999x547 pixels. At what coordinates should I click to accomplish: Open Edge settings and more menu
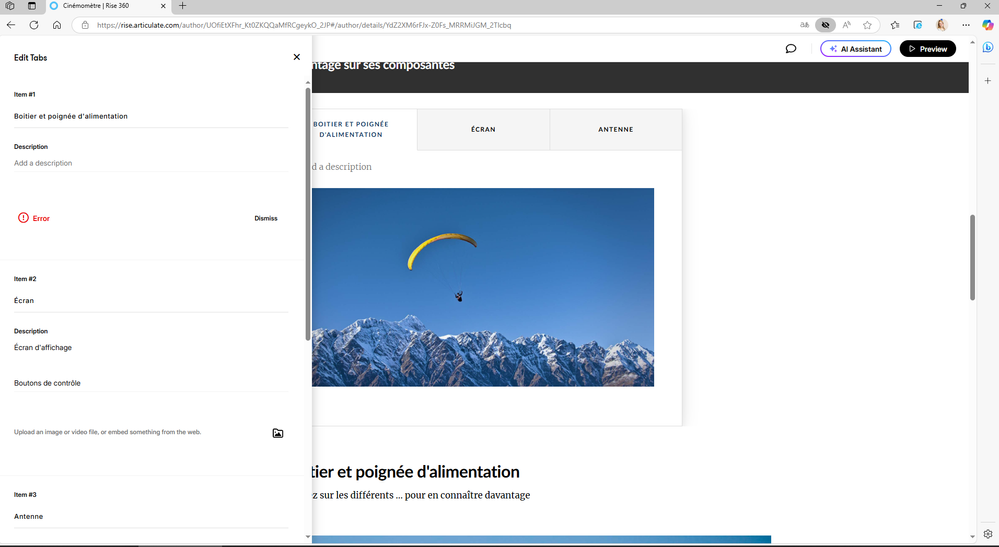966,25
